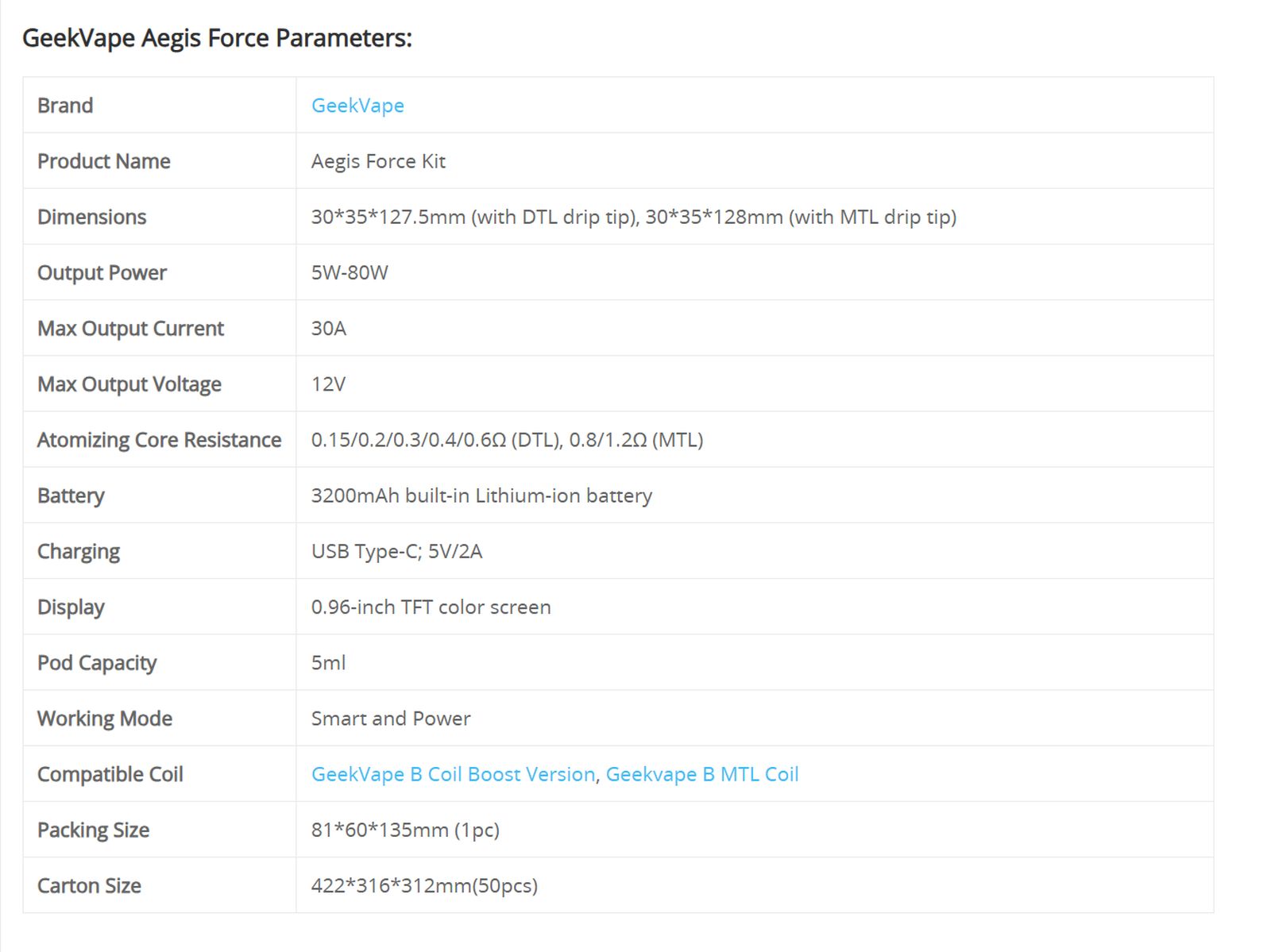Click the 3200mAh battery description
1271x952 pixels.
(x=481, y=495)
